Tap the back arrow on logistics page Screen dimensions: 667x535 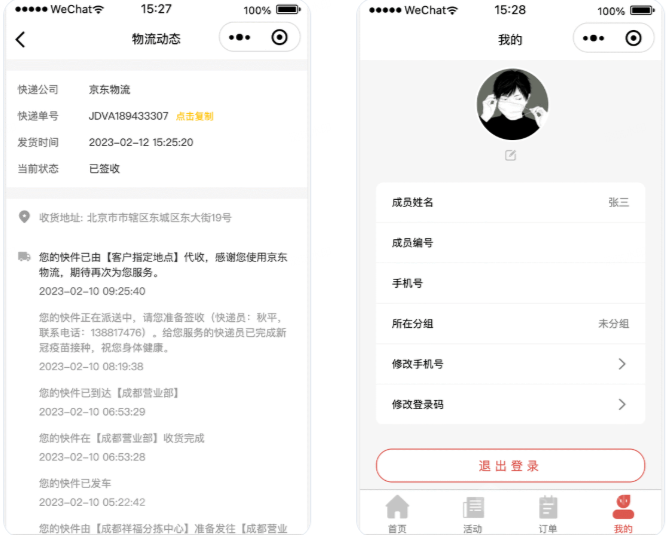pos(21,40)
